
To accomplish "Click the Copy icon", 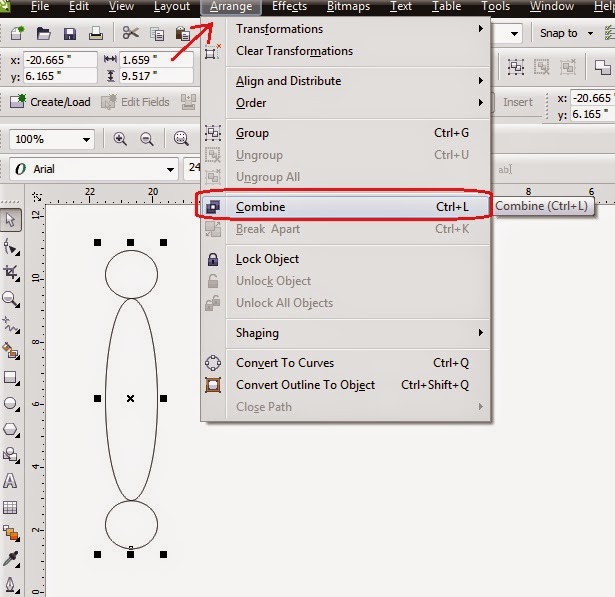I will click(157, 34).
